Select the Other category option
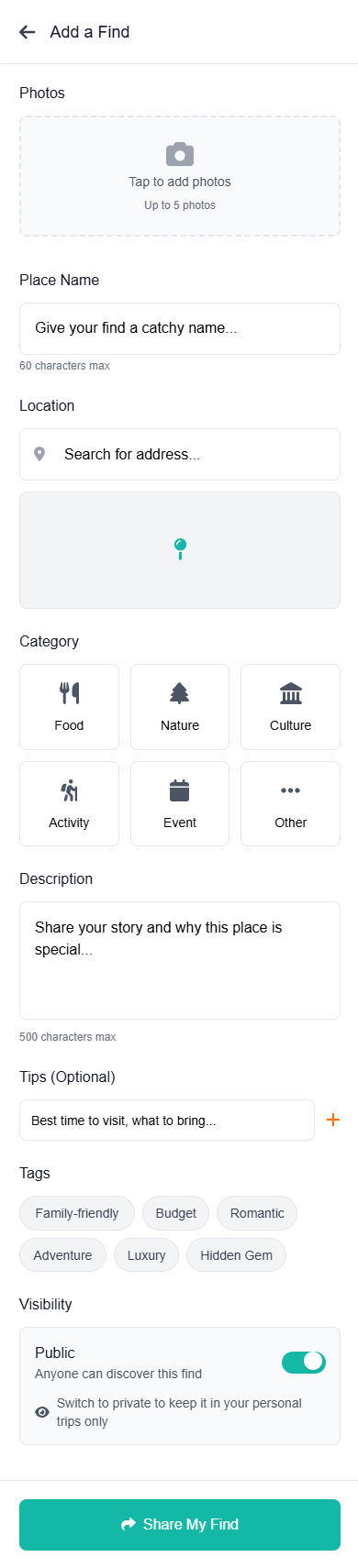 click(291, 803)
